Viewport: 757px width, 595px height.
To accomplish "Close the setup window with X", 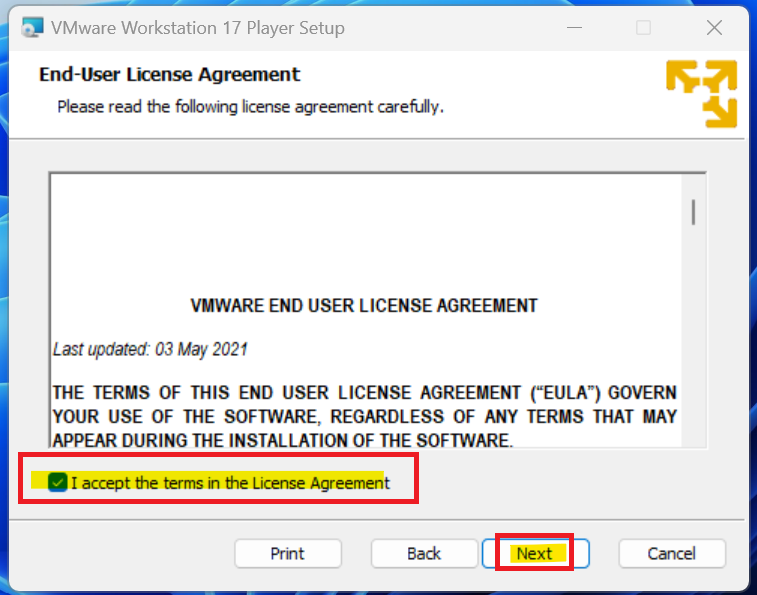I will [x=714, y=28].
